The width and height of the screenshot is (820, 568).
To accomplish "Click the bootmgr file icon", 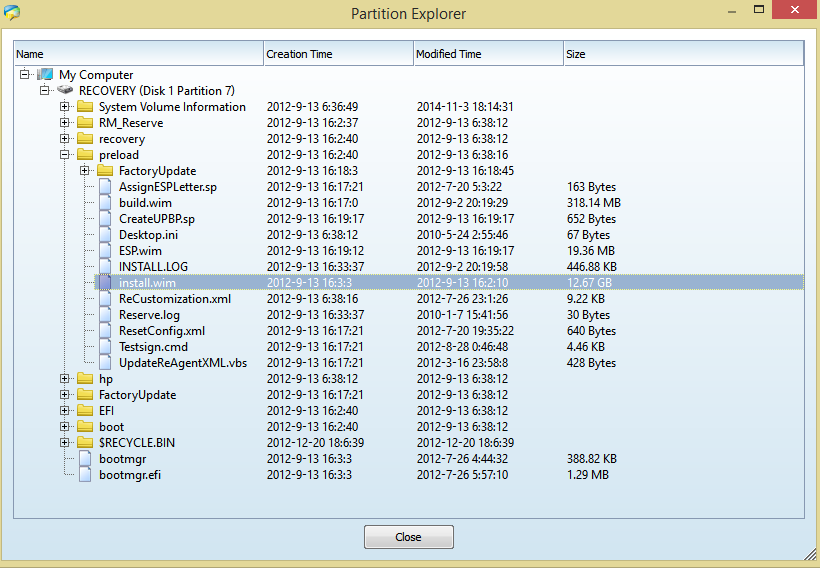I will (85, 459).
